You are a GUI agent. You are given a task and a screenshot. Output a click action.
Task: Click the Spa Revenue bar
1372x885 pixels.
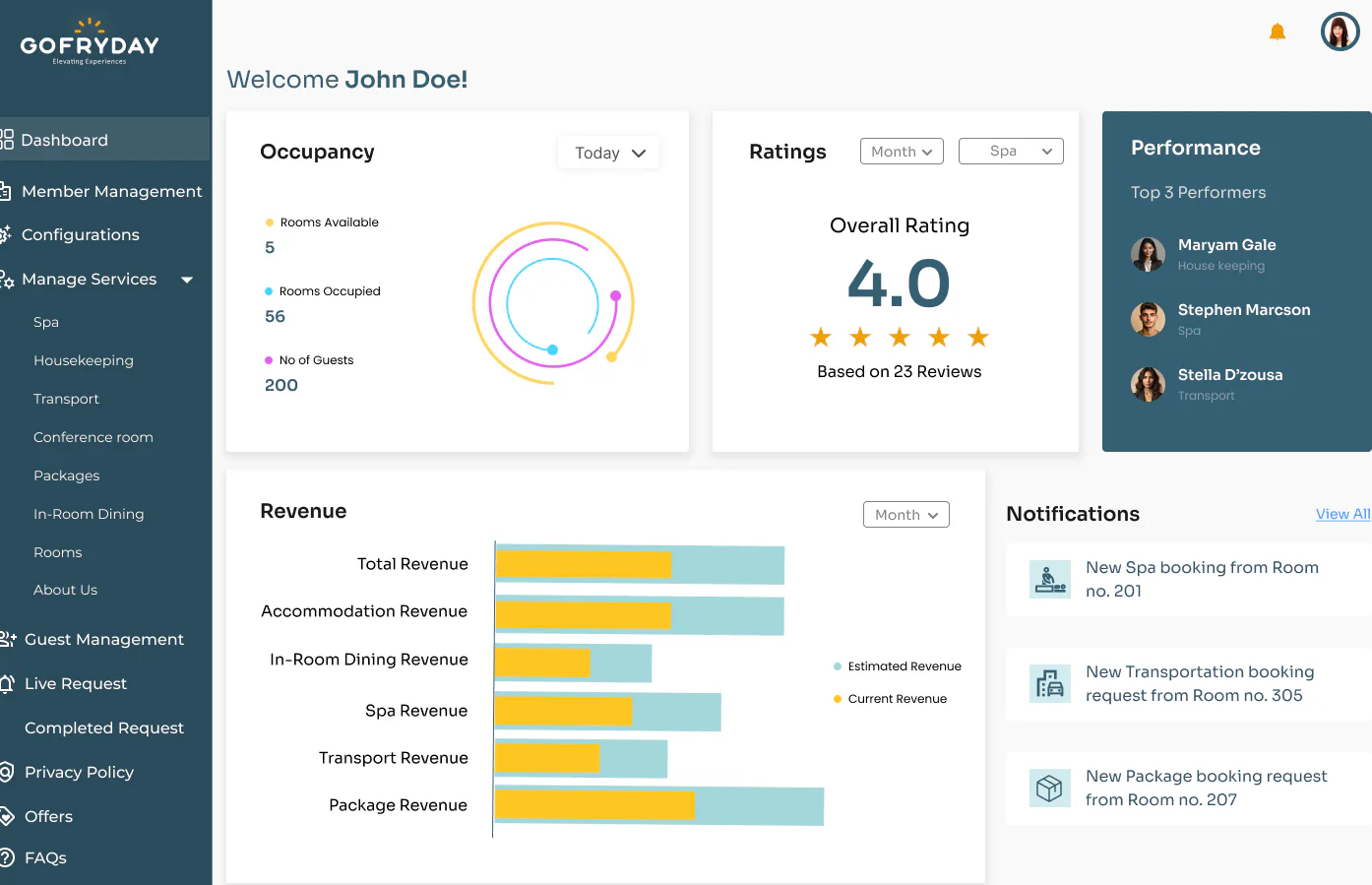point(608,712)
